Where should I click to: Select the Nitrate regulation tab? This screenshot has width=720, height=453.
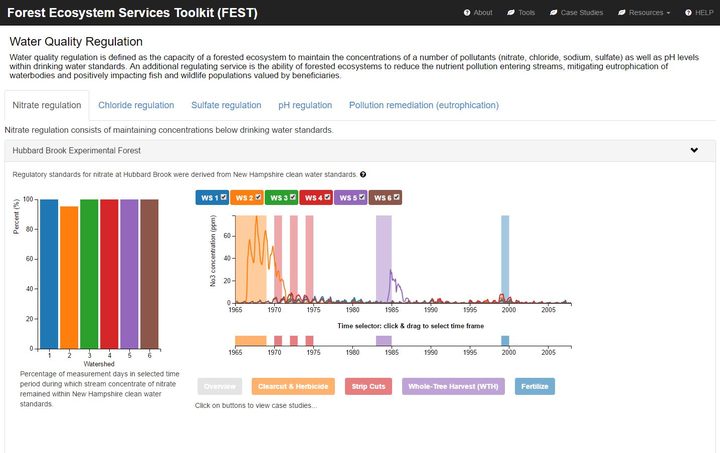47,105
